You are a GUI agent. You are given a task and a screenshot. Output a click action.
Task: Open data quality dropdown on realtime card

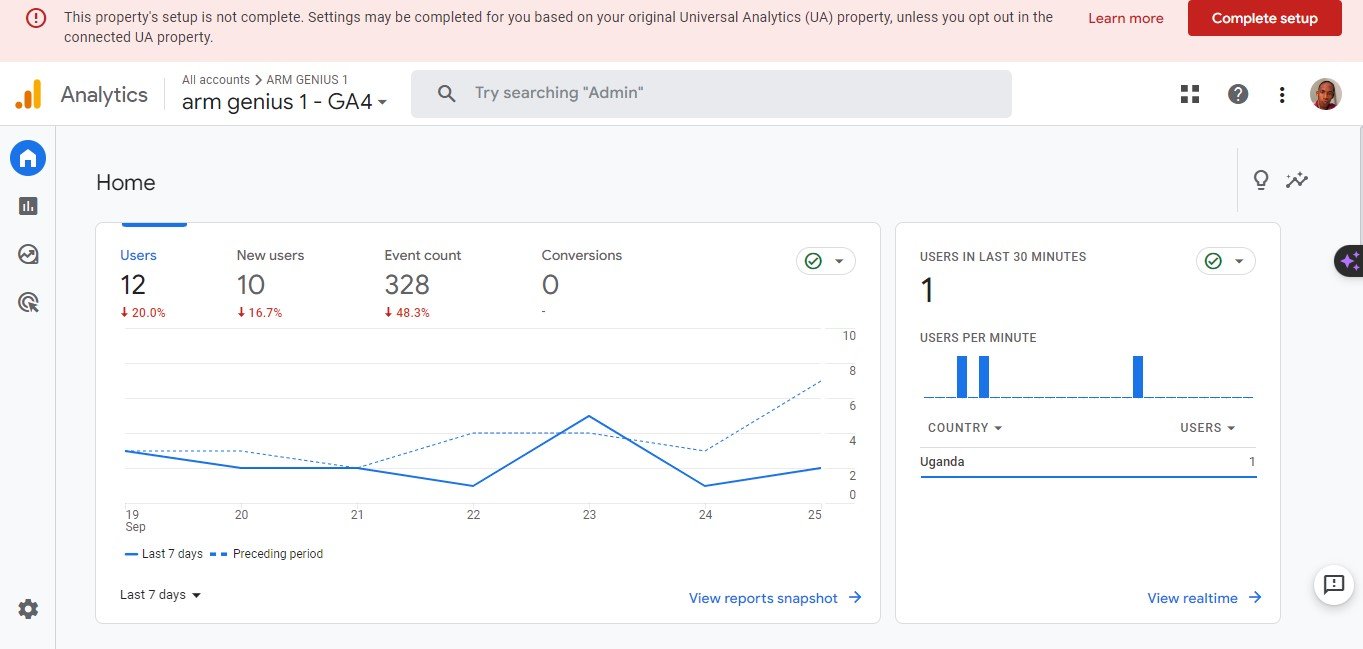pos(1226,261)
